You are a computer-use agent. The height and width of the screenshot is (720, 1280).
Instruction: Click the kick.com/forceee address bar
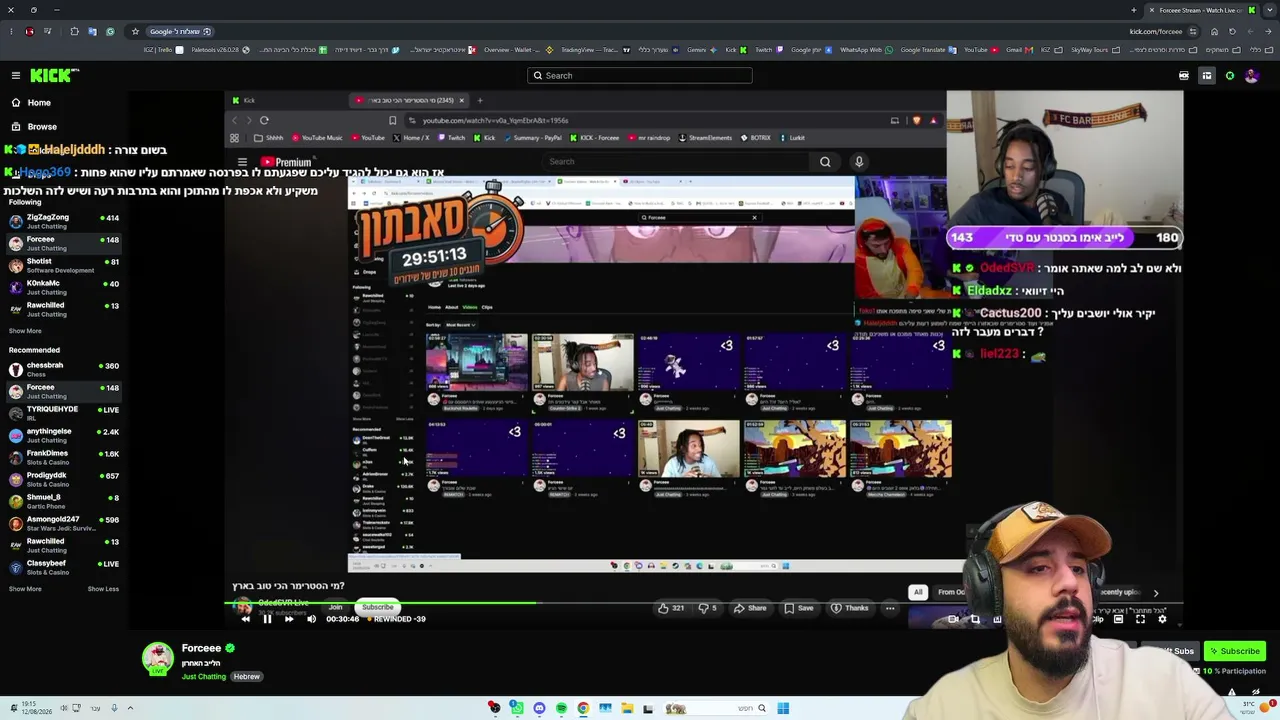(1155, 31)
